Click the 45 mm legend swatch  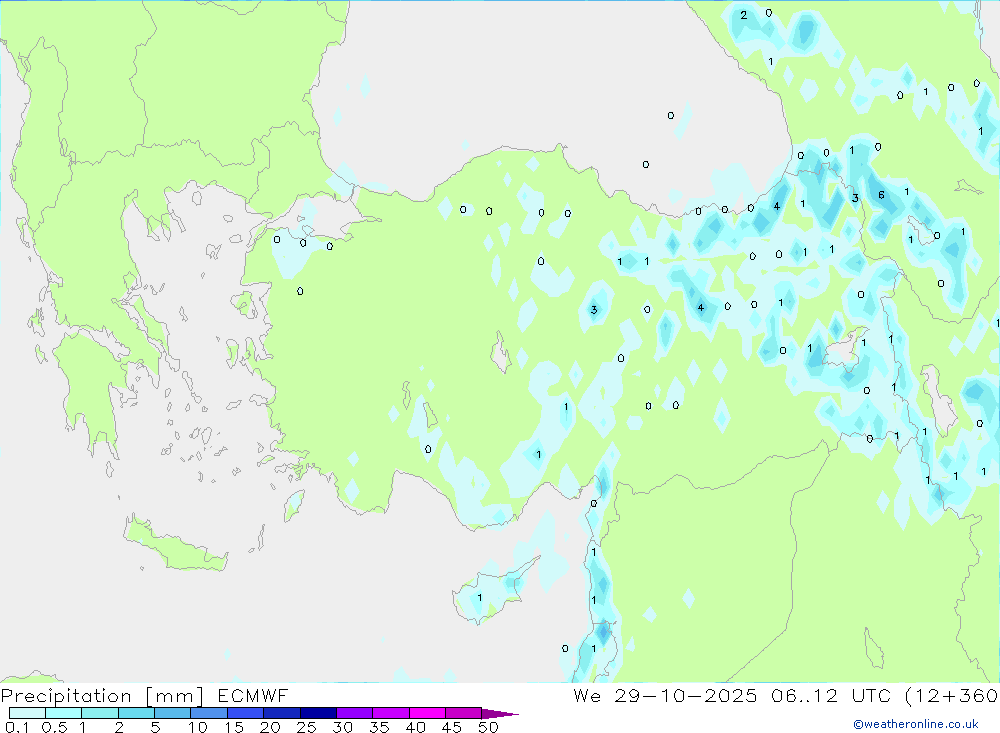pos(464,713)
